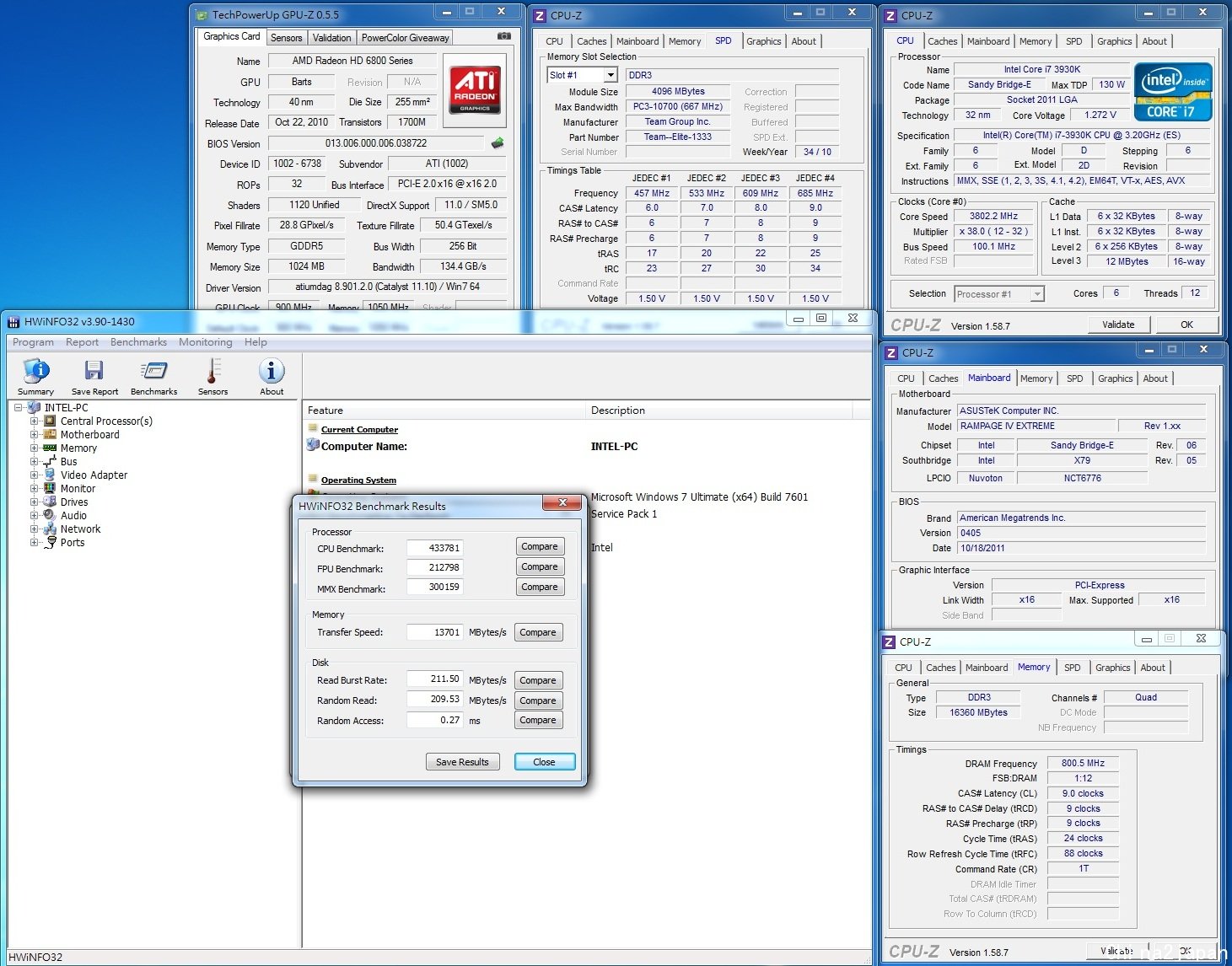Click Compare next to Transfer Speed
This screenshot has height=966, width=1232.
[538, 632]
